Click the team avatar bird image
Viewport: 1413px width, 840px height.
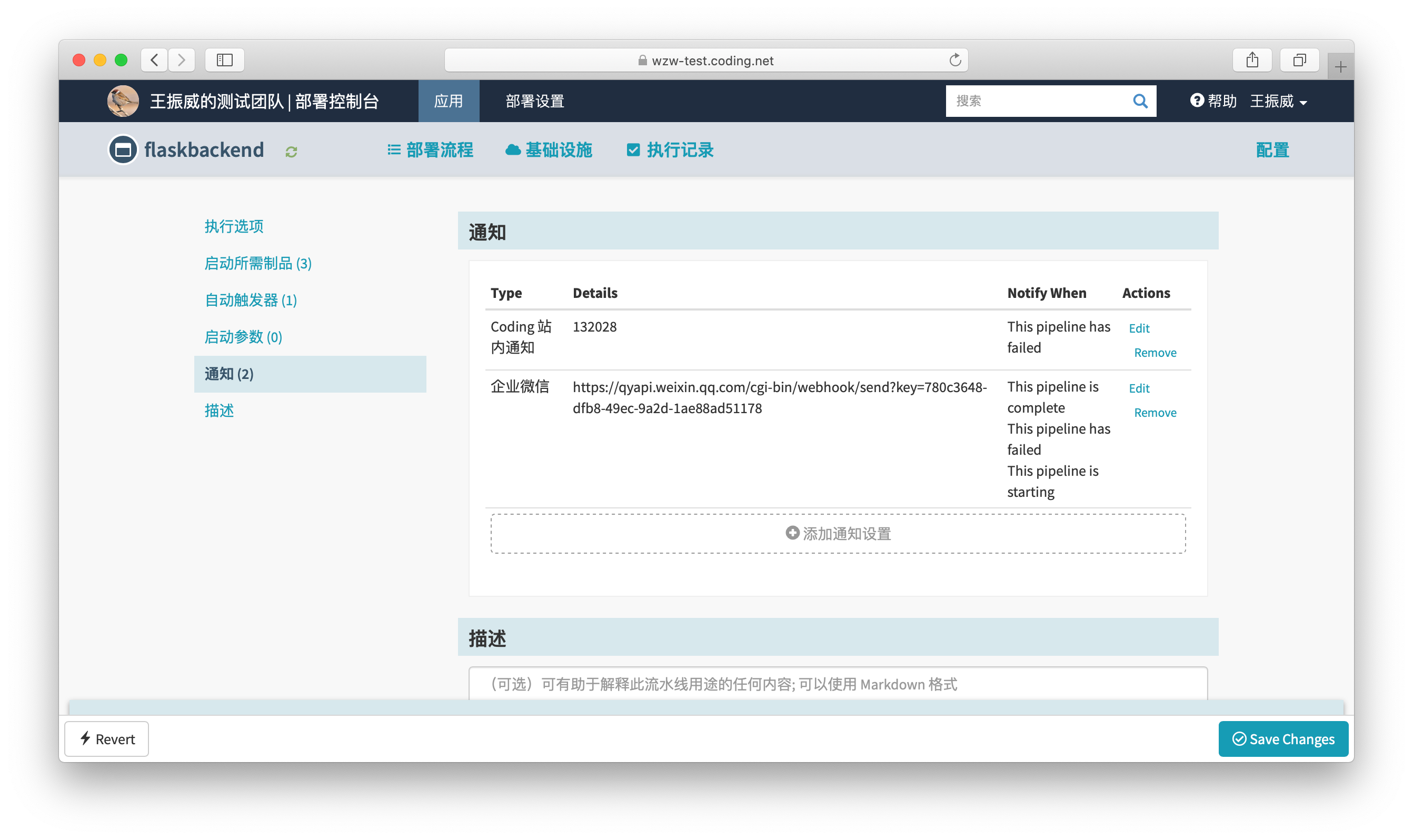pyautogui.click(x=123, y=102)
